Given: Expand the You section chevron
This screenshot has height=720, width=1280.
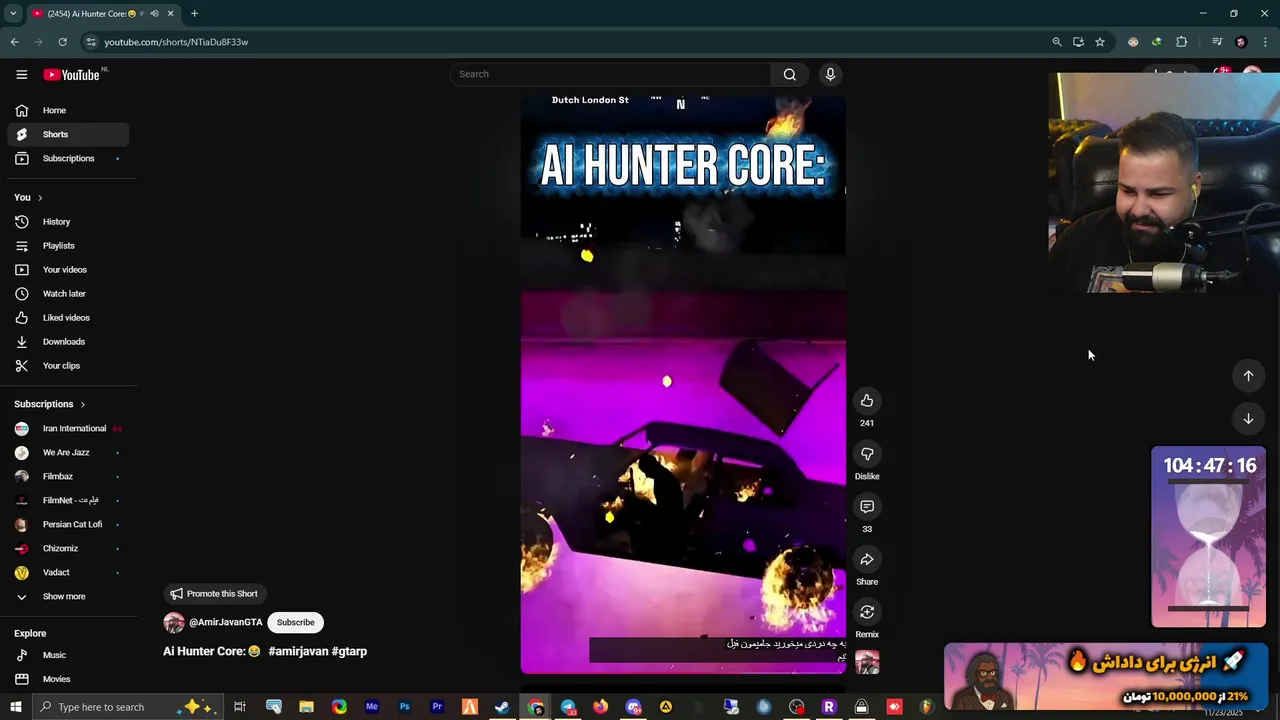Looking at the screenshot, I should 40,198.
